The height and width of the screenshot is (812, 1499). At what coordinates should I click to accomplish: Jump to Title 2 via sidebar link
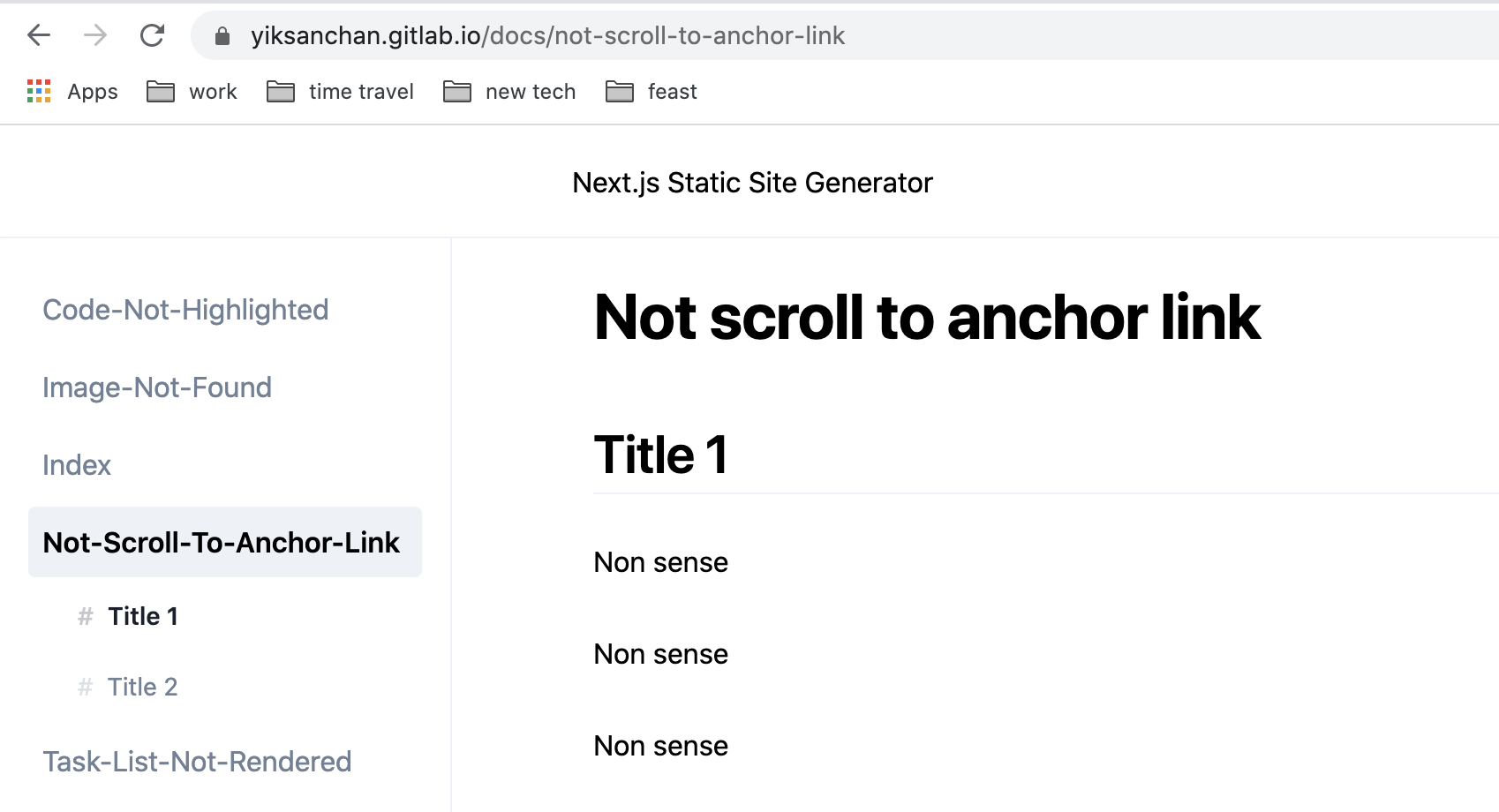[x=142, y=687]
